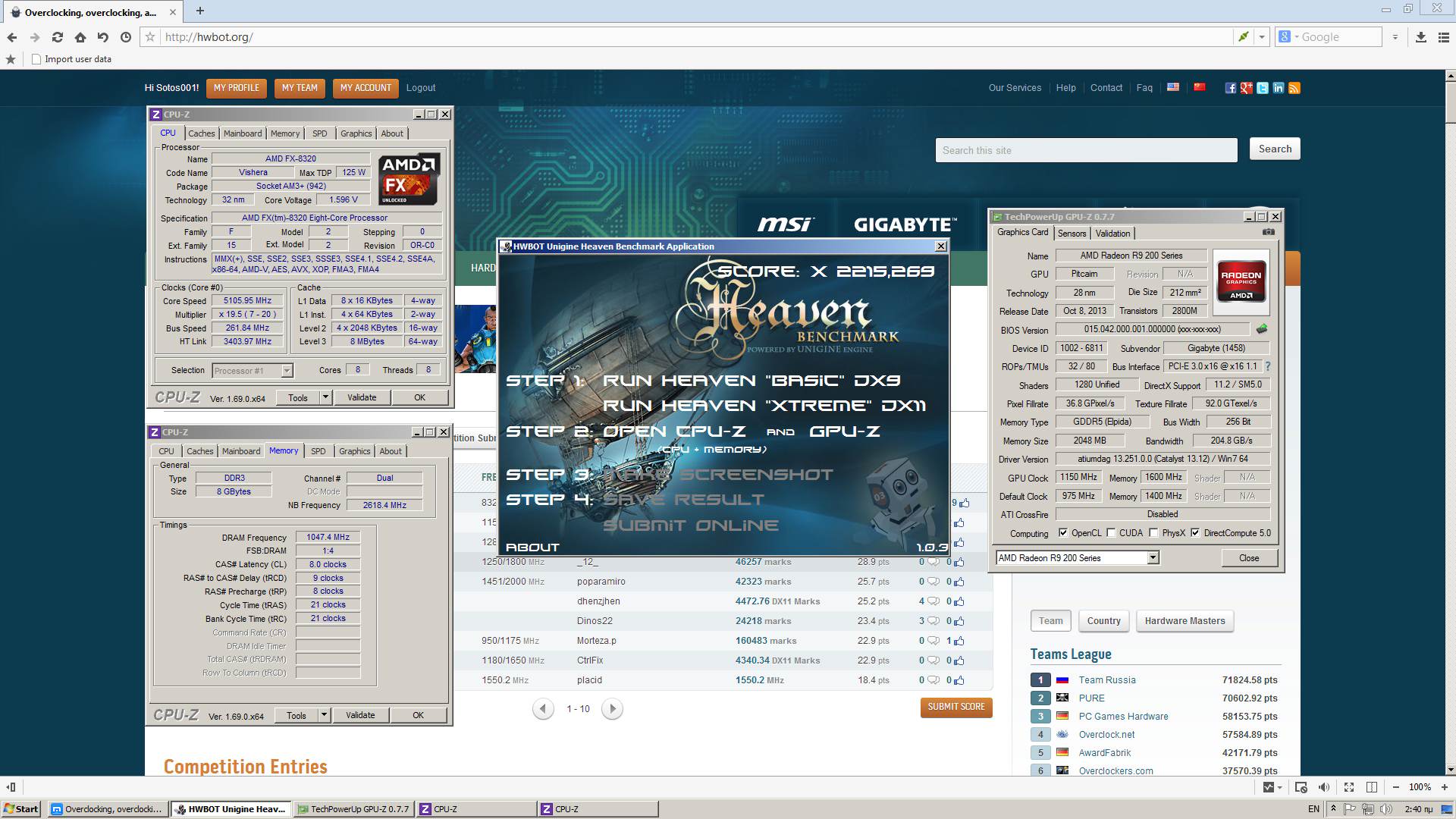
Task: Click MY ACCOUNT button
Action: coord(366,88)
